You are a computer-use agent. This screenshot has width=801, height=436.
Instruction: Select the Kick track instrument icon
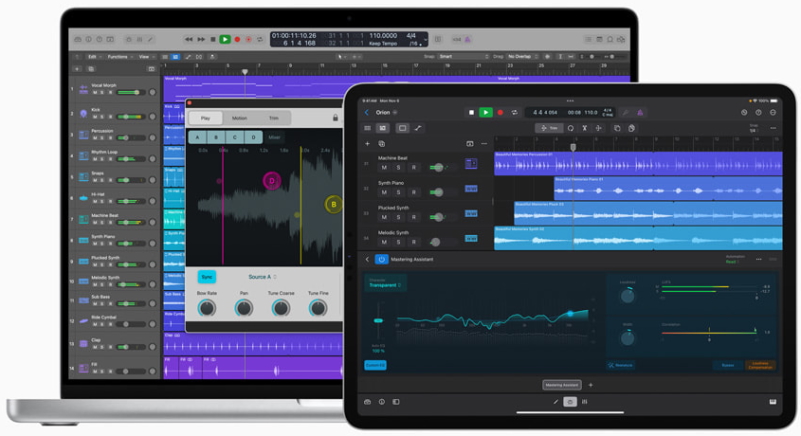84,113
